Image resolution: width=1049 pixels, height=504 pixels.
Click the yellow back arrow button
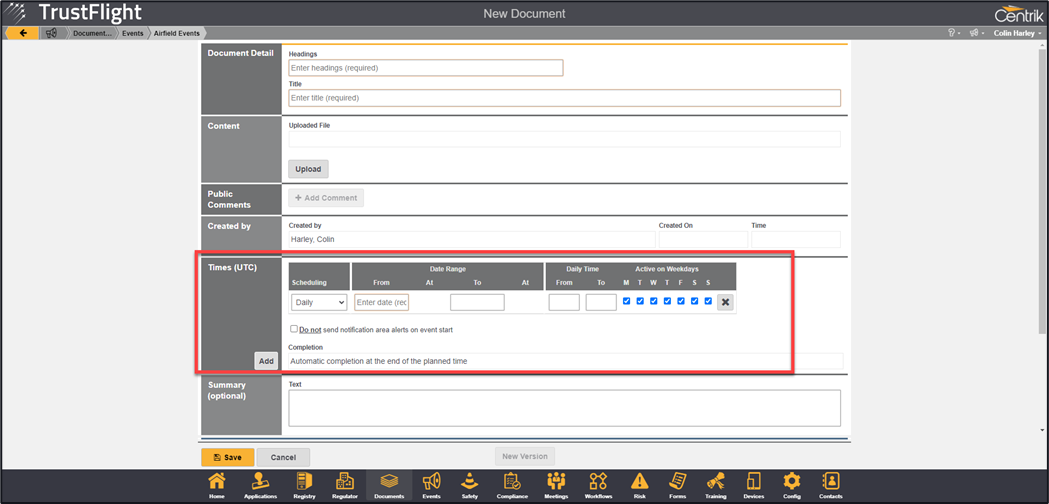coord(22,33)
